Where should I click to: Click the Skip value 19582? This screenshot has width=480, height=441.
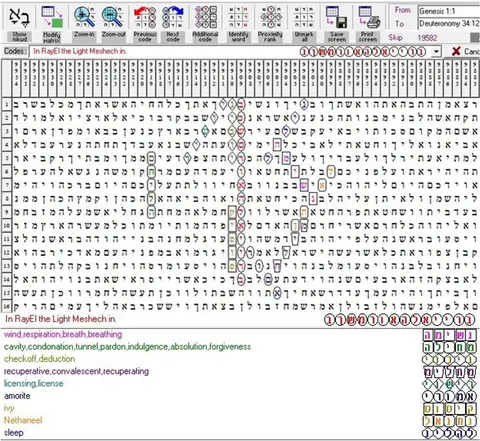[x=427, y=38]
